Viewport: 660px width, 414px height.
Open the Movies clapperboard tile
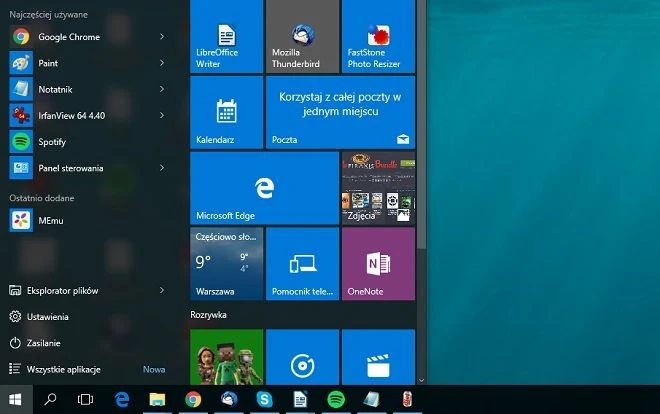[378, 357]
